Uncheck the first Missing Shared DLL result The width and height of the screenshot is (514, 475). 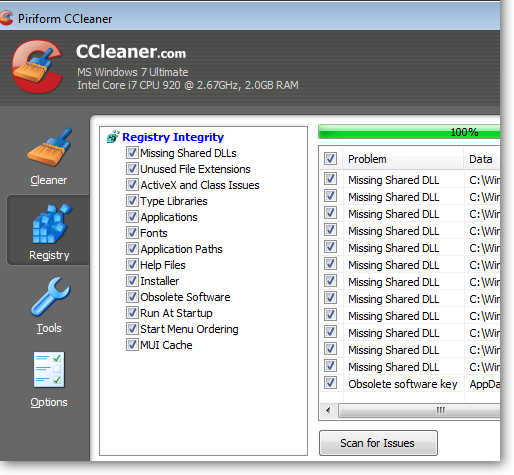coord(330,179)
